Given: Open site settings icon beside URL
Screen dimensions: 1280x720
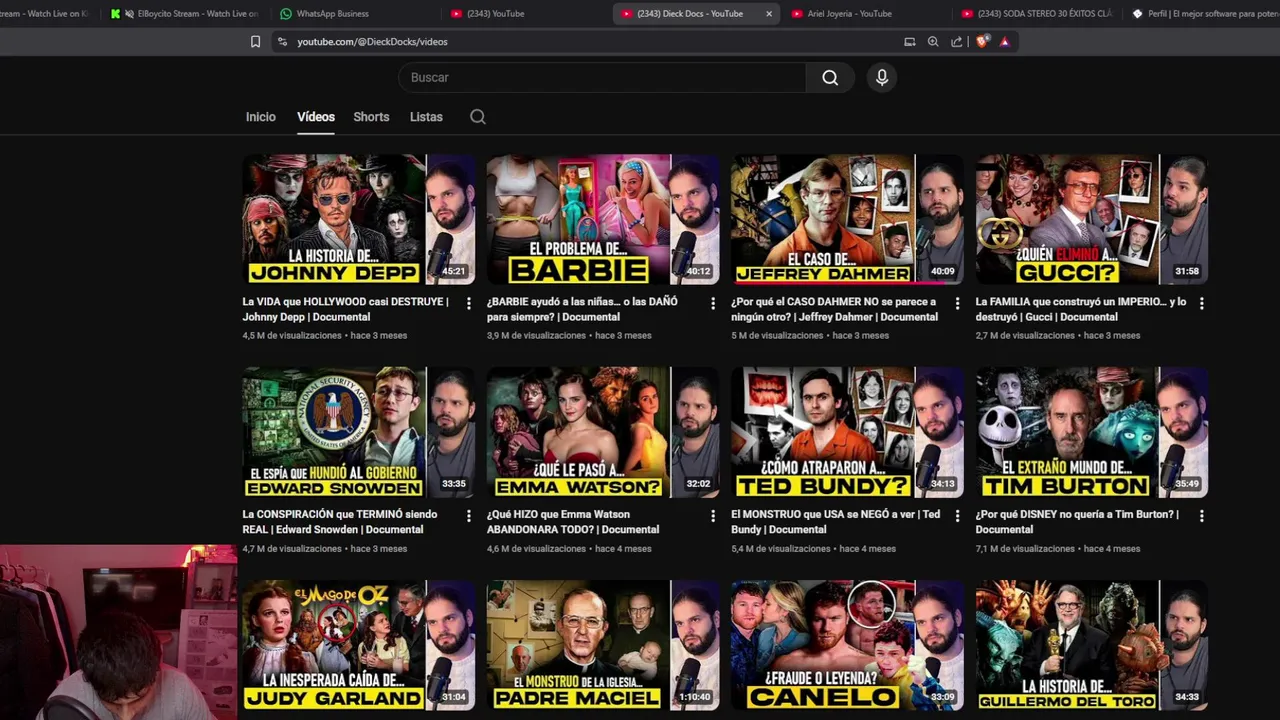Looking at the screenshot, I should 282,42.
